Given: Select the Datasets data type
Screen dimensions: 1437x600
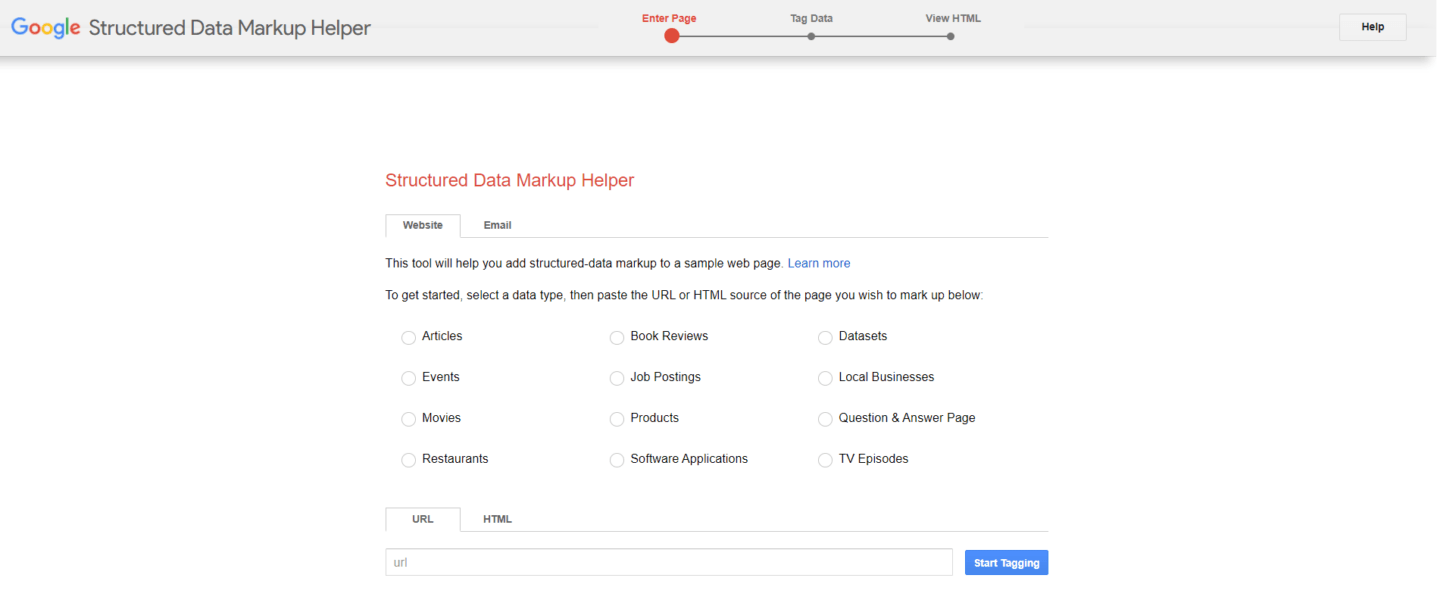Looking at the screenshot, I should (824, 337).
